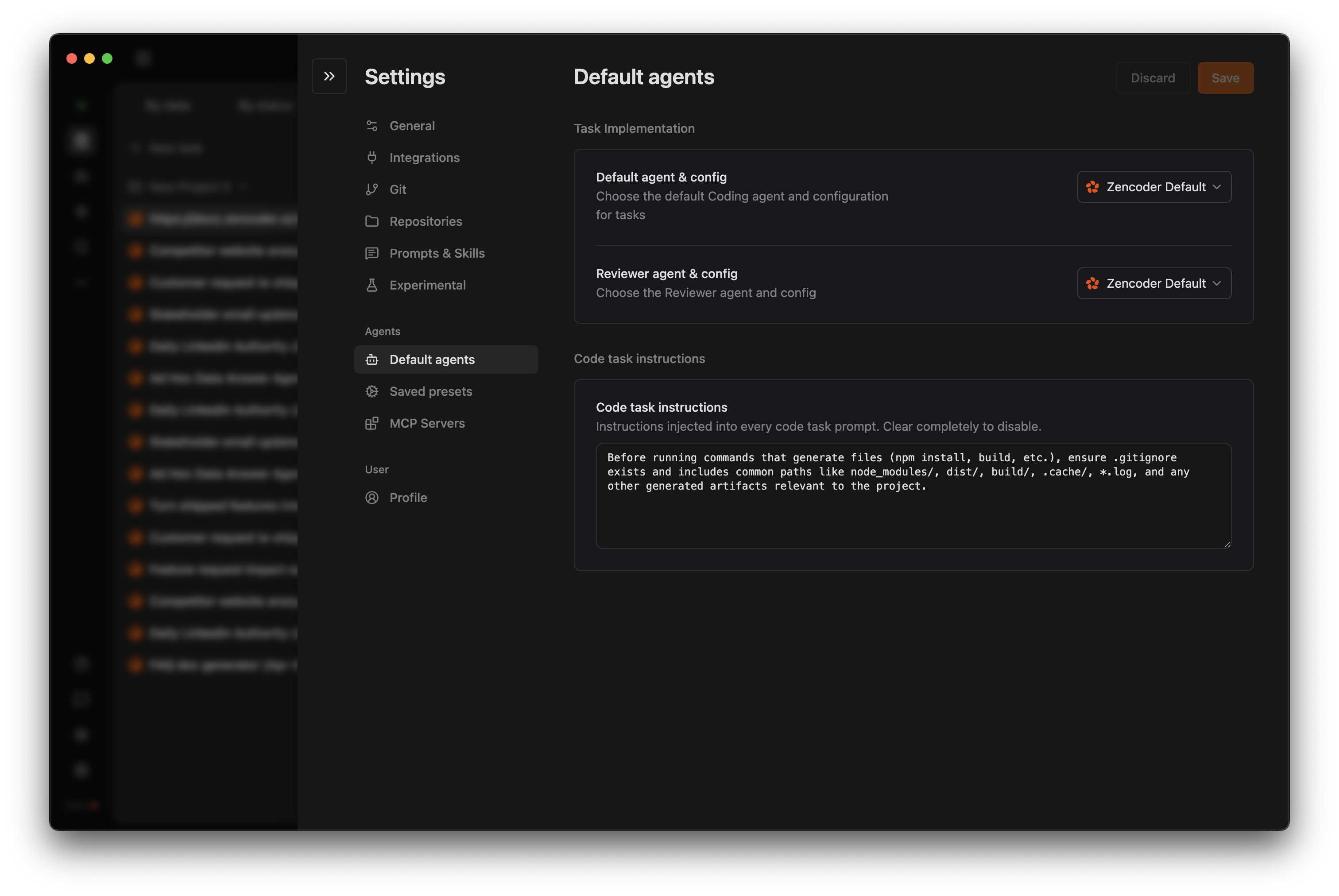Click the Saved presets gear icon
This screenshot has width=1339, height=896.
pyautogui.click(x=372, y=391)
